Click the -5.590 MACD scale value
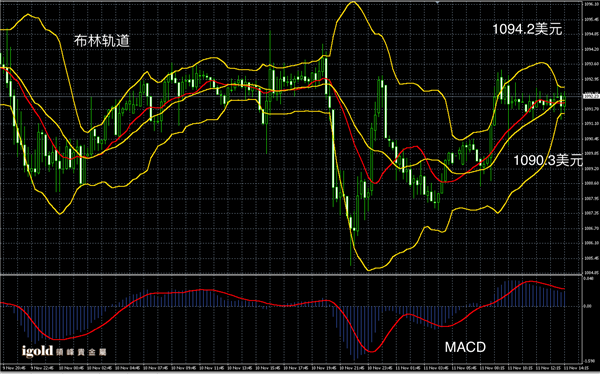 (589, 360)
